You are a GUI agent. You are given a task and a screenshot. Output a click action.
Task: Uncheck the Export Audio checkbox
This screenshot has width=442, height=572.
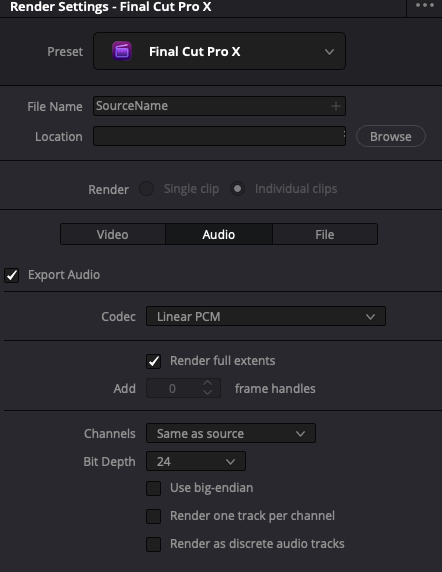pyautogui.click(x=12, y=275)
